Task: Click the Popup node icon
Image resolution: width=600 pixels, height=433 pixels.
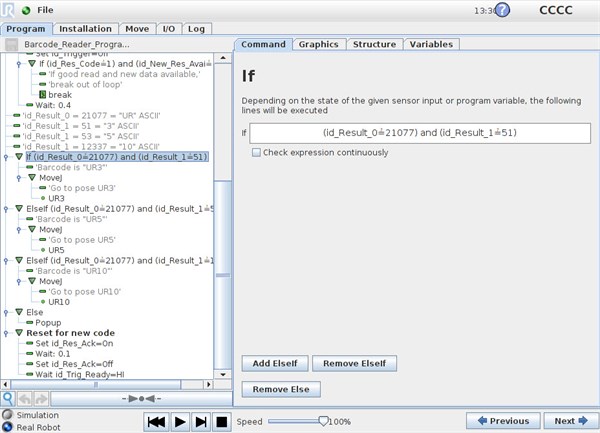Action: click(x=29, y=322)
